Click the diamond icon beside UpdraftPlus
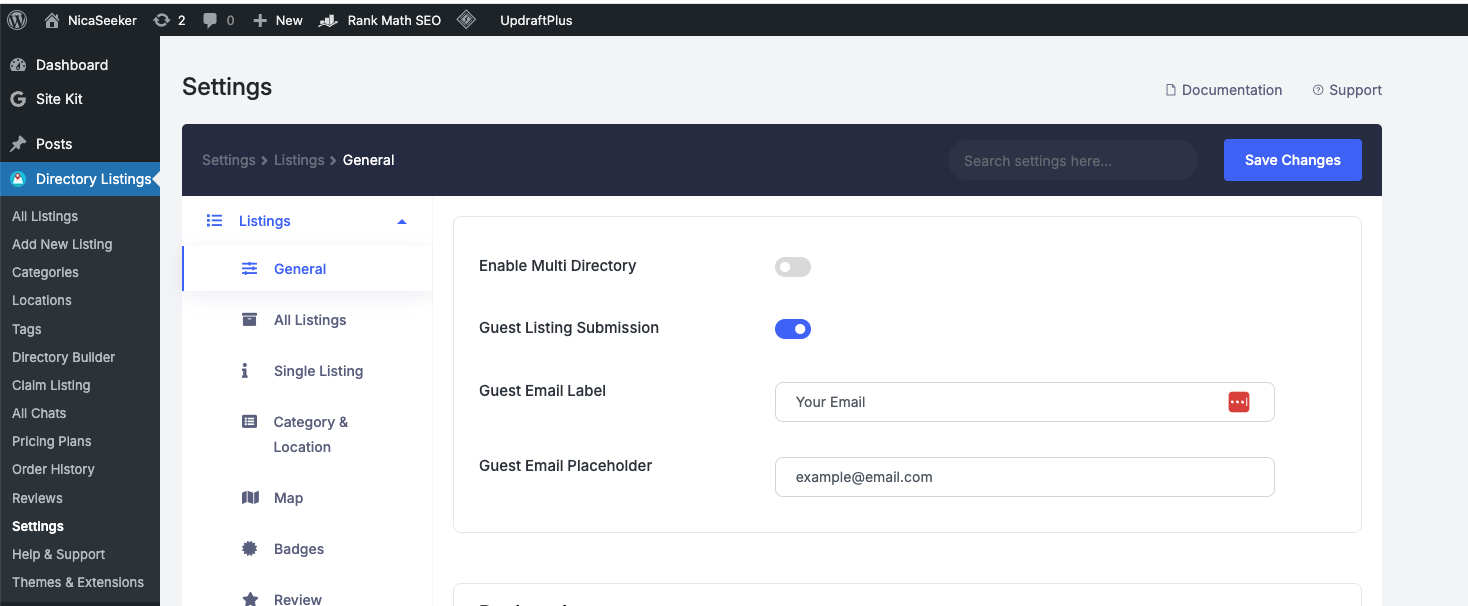This screenshot has width=1468, height=606. (x=466, y=20)
